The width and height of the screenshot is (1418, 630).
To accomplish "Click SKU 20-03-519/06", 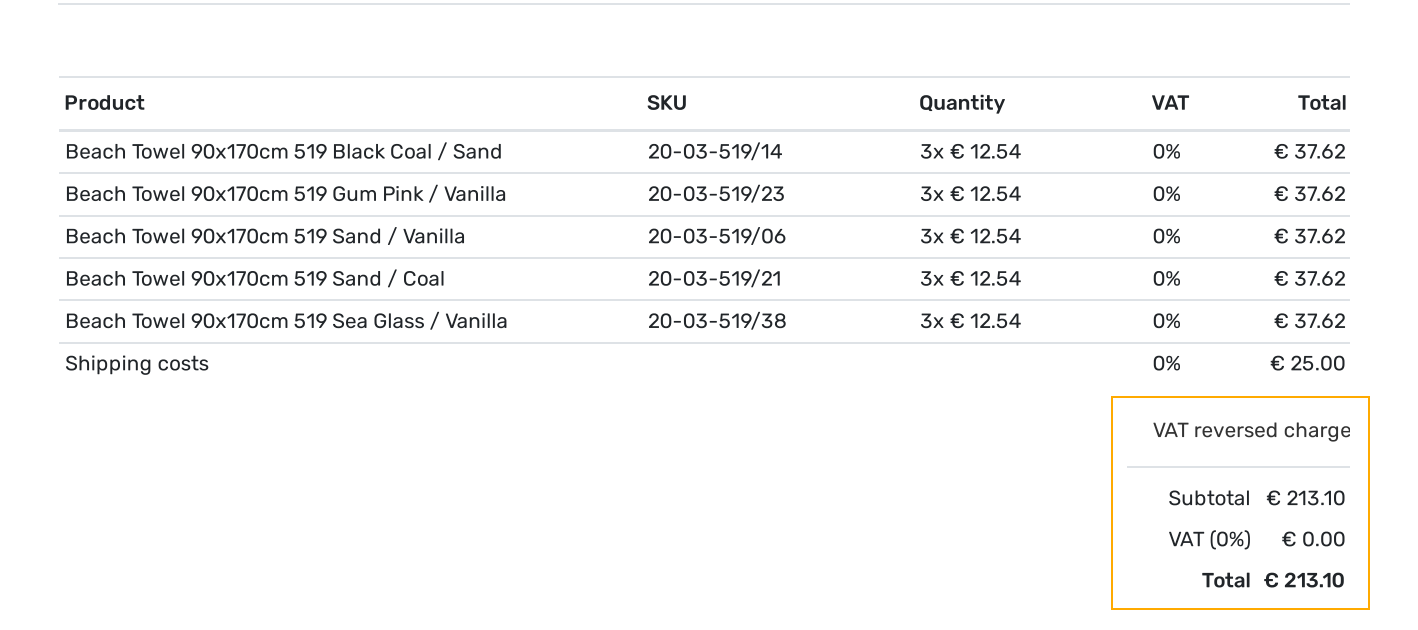I will (x=717, y=237).
